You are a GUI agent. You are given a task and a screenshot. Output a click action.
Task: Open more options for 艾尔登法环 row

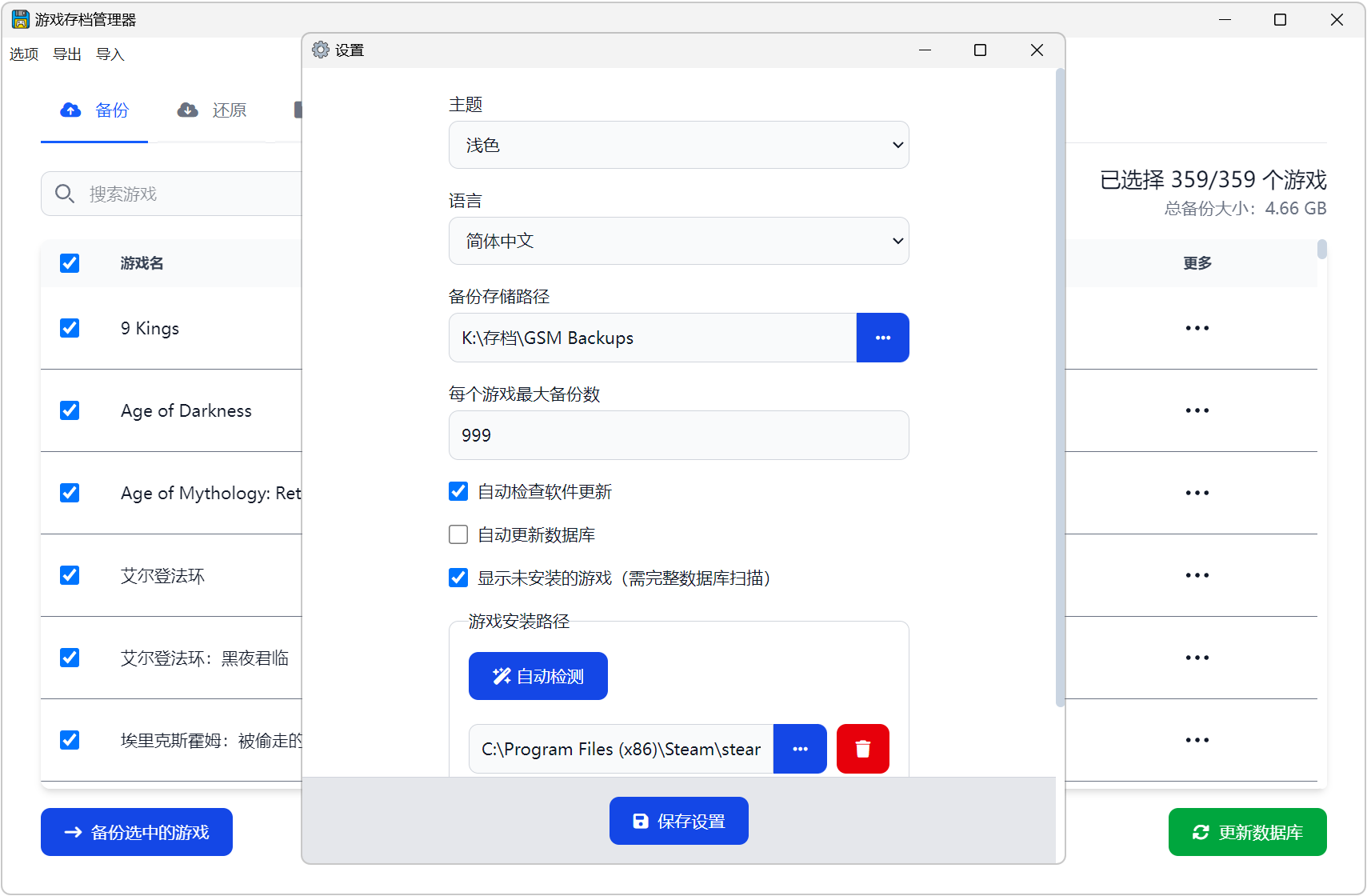pos(1197,575)
